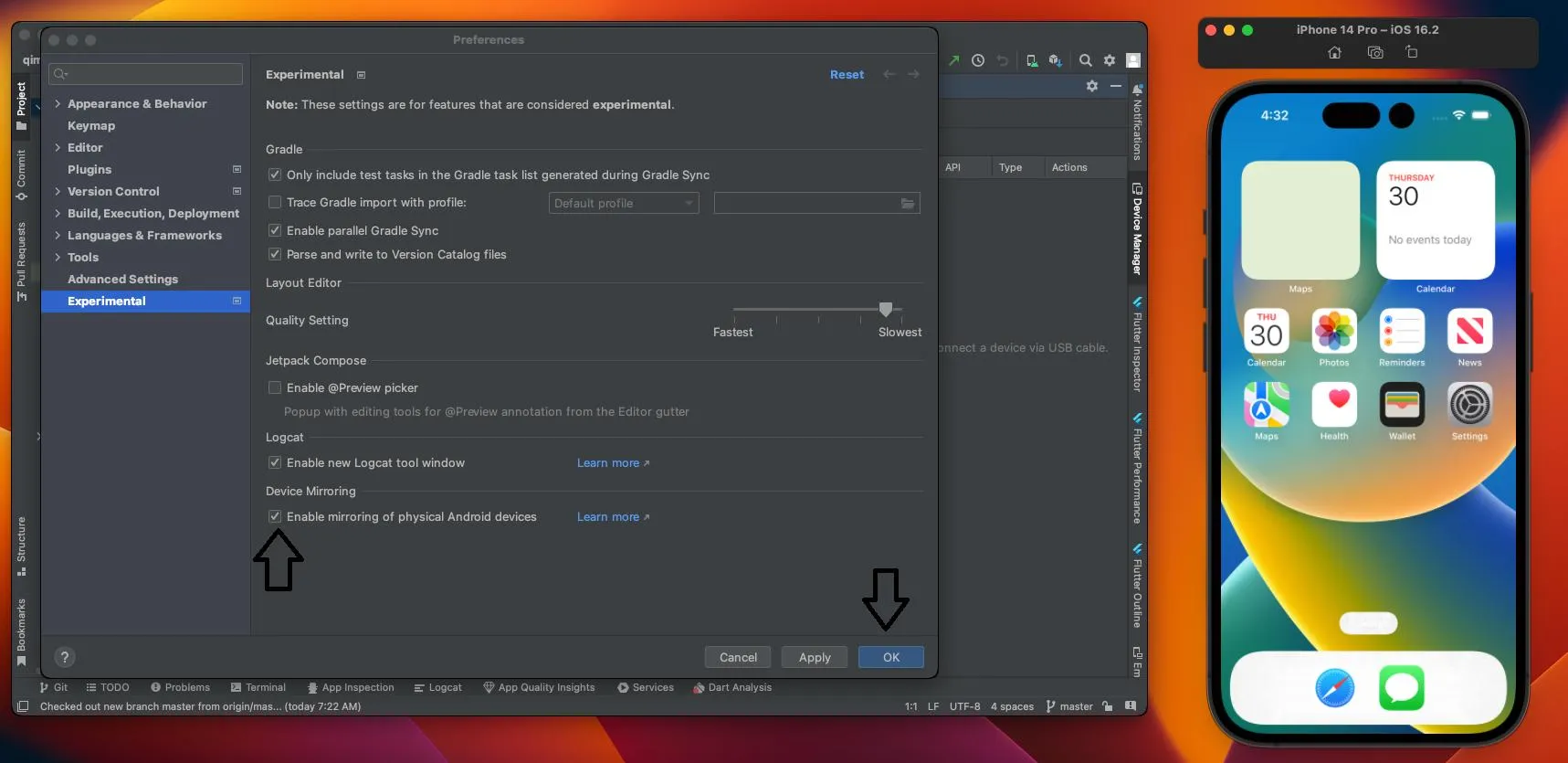Open IDE settings gear in main toolbar

pyautogui.click(x=1110, y=60)
